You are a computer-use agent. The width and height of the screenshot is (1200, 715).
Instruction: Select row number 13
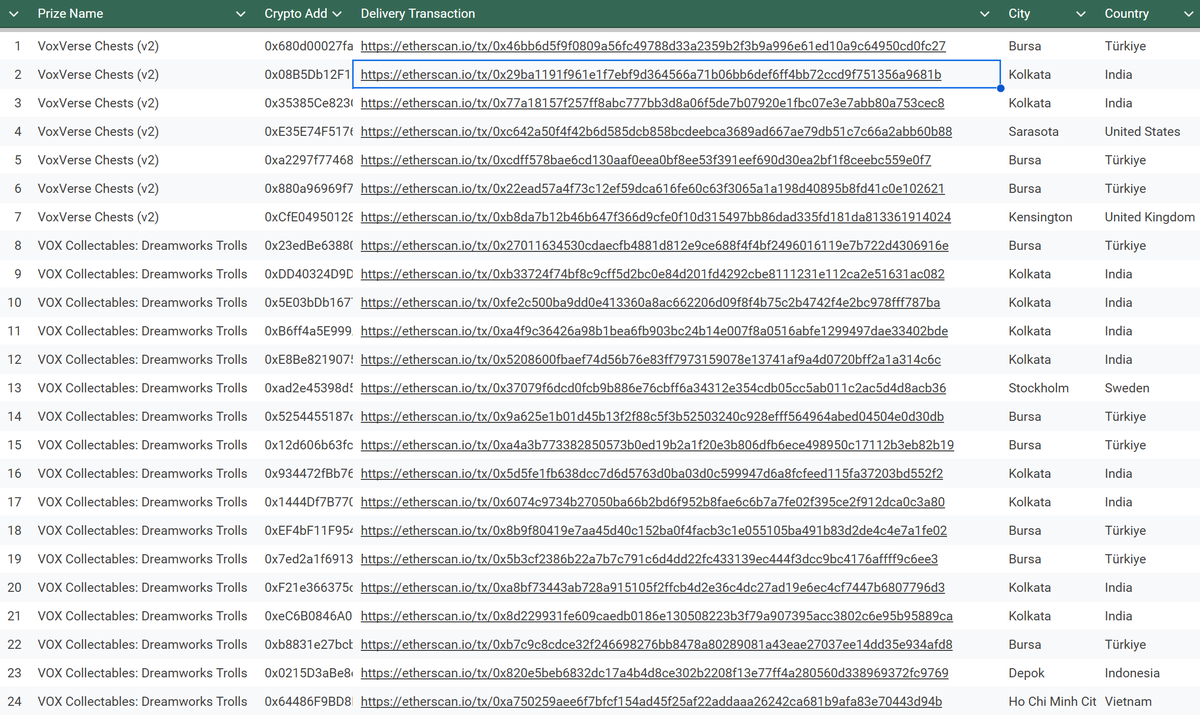(x=16, y=388)
